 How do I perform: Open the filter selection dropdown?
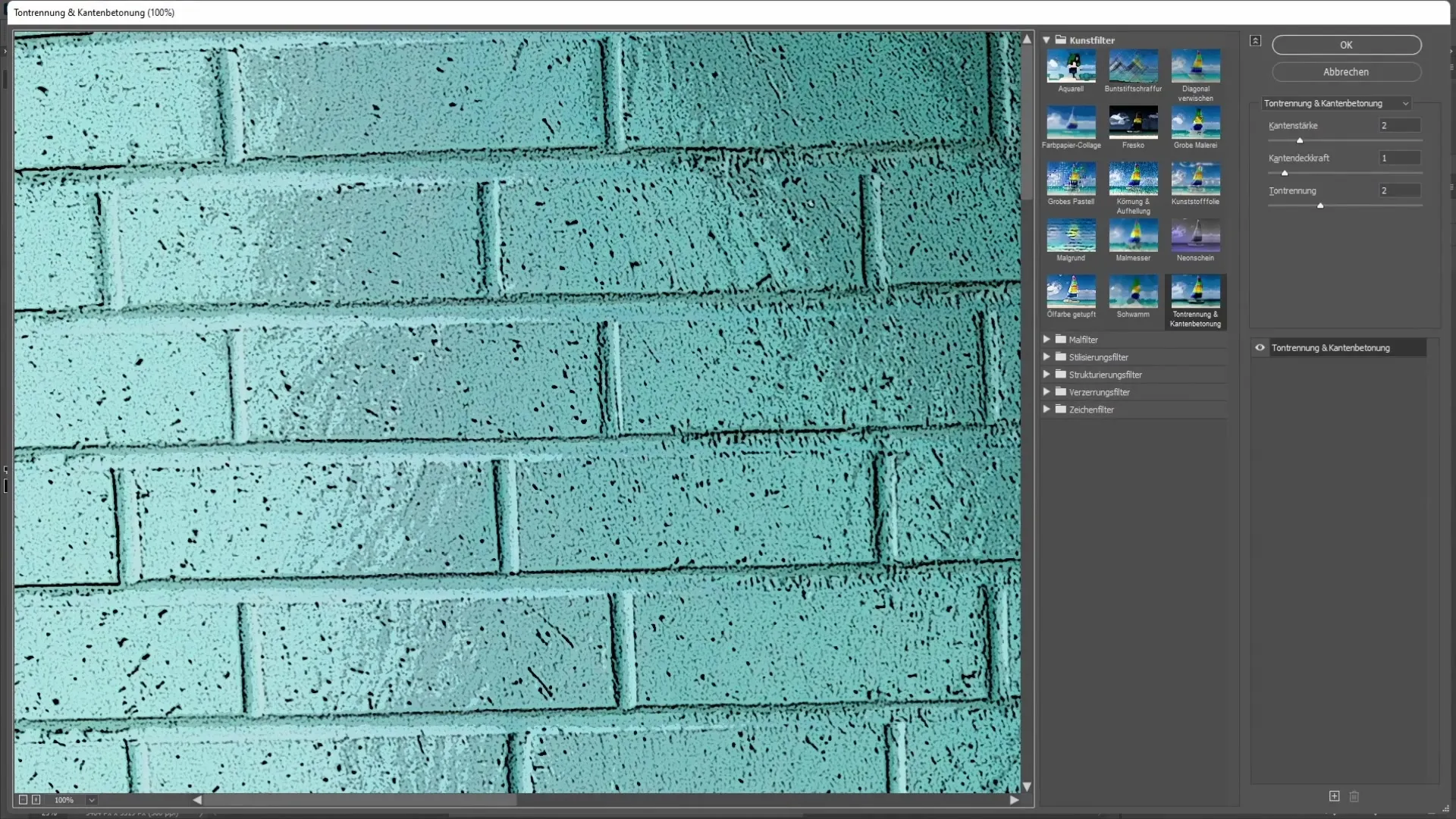click(x=1335, y=103)
